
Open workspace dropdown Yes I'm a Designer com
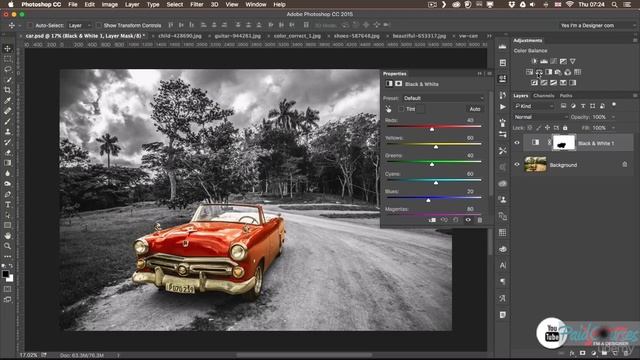pyautogui.click(x=597, y=25)
